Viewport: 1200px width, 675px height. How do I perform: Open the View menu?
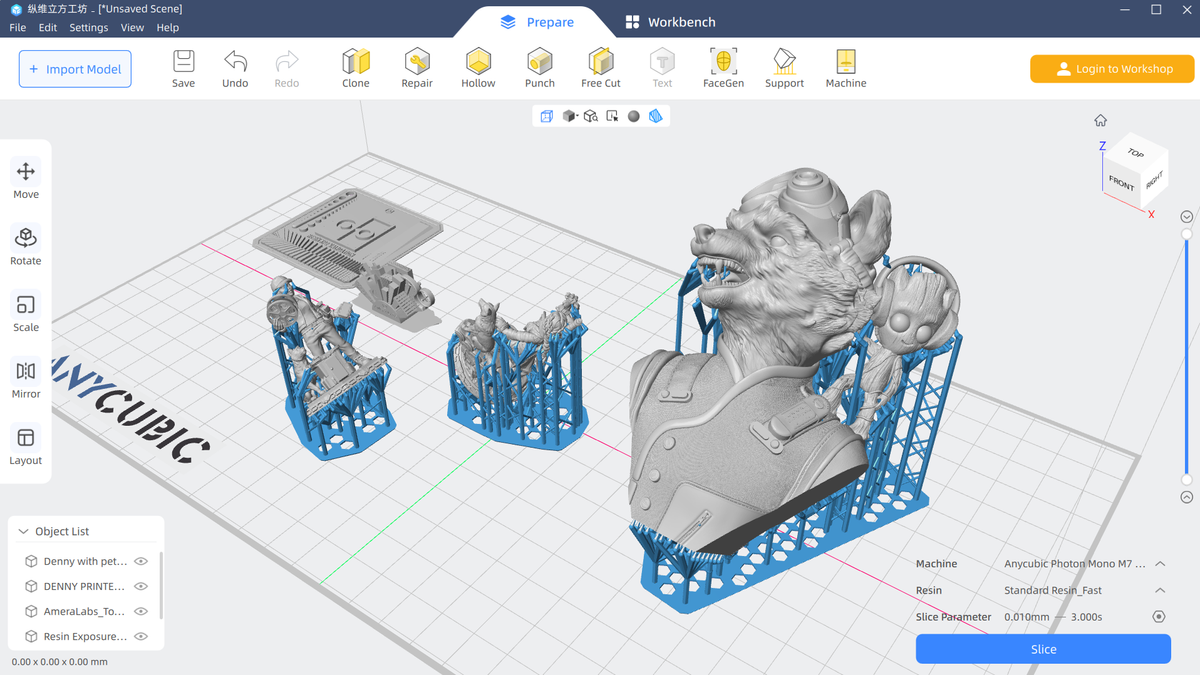pyautogui.click(x=132, y=28)
